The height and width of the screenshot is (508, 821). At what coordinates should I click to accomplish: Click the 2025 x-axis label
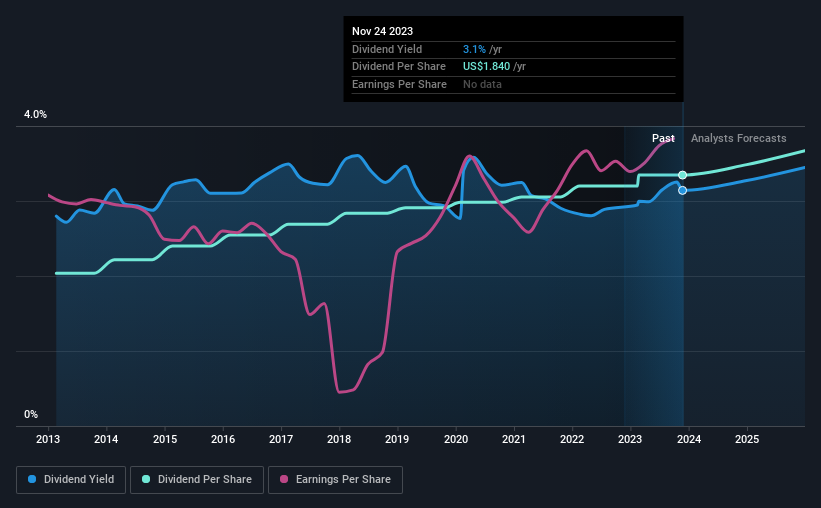pos(747,439)
